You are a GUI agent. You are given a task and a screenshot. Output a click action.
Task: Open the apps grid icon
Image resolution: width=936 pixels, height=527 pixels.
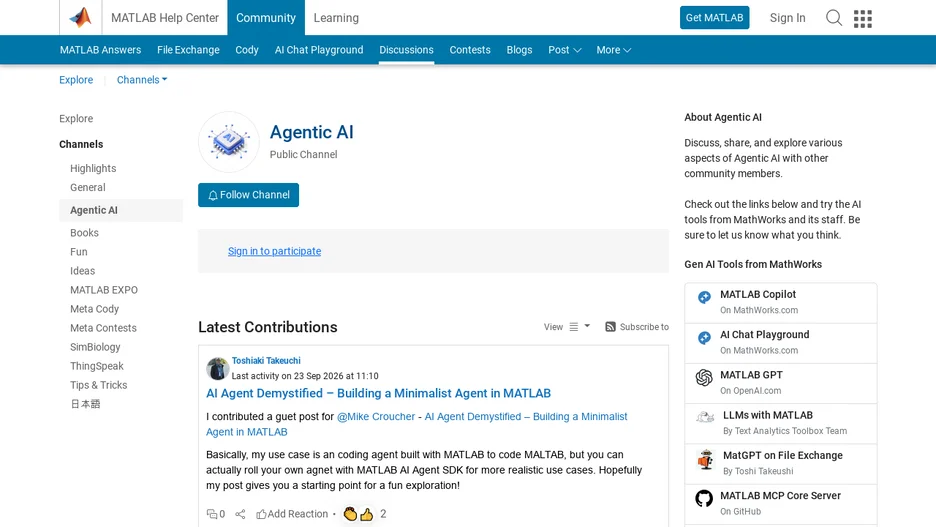click(x=863, y=19)
